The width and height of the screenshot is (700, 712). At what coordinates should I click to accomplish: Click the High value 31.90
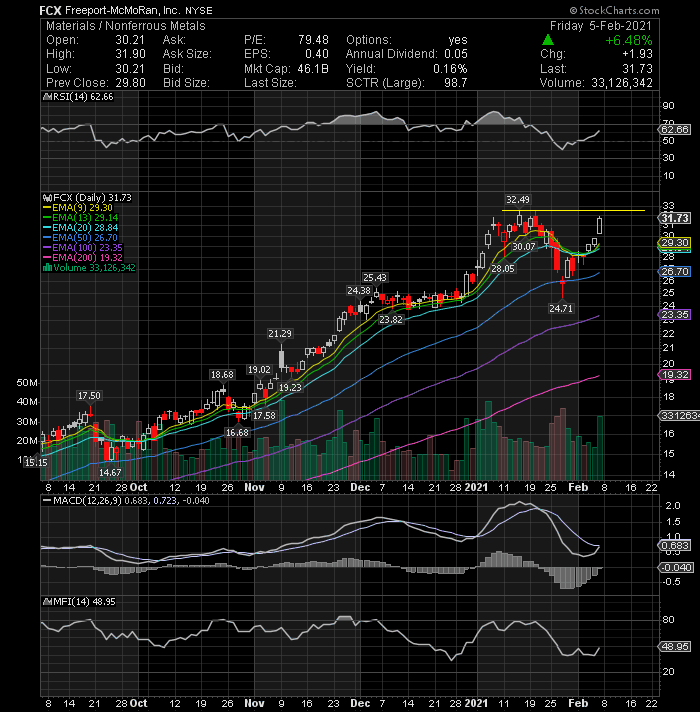click(x=130, y=54)
